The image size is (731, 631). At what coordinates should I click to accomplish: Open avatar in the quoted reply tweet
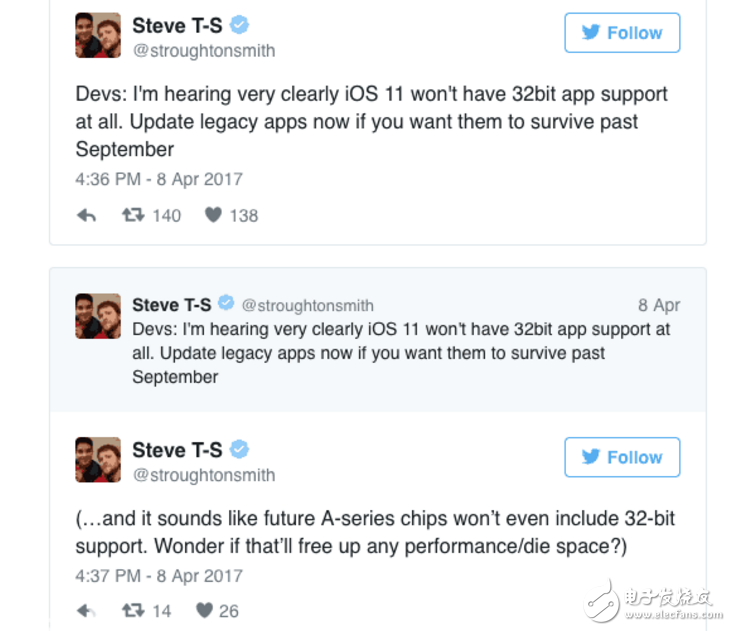98,316
